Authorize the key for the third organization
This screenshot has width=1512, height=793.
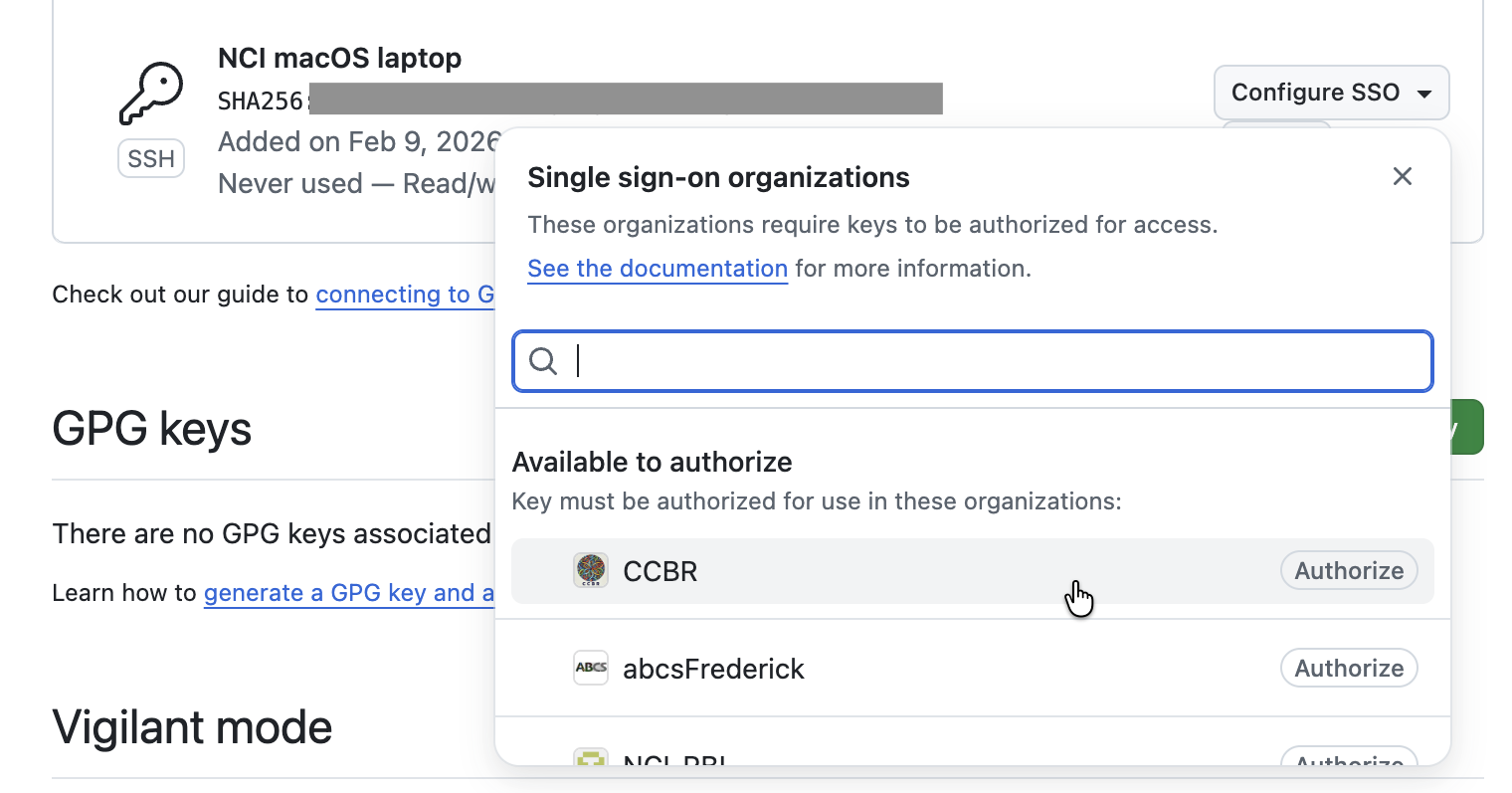(1348, 758)
